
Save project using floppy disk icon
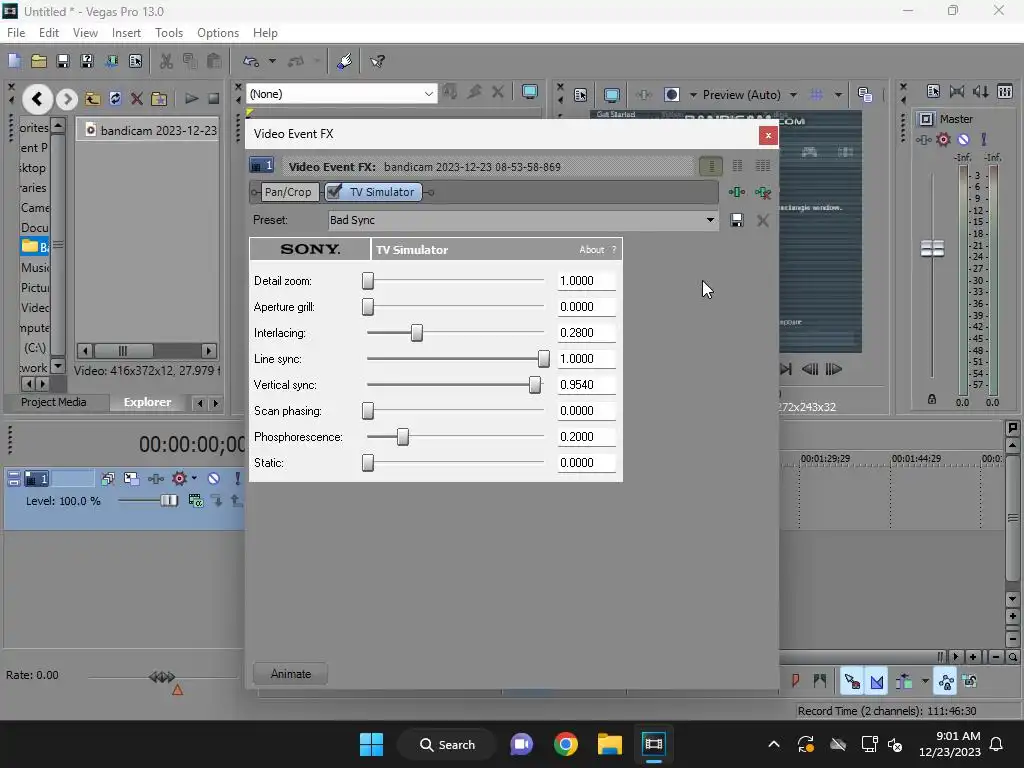pyautogui.click(x=63, y=61)
